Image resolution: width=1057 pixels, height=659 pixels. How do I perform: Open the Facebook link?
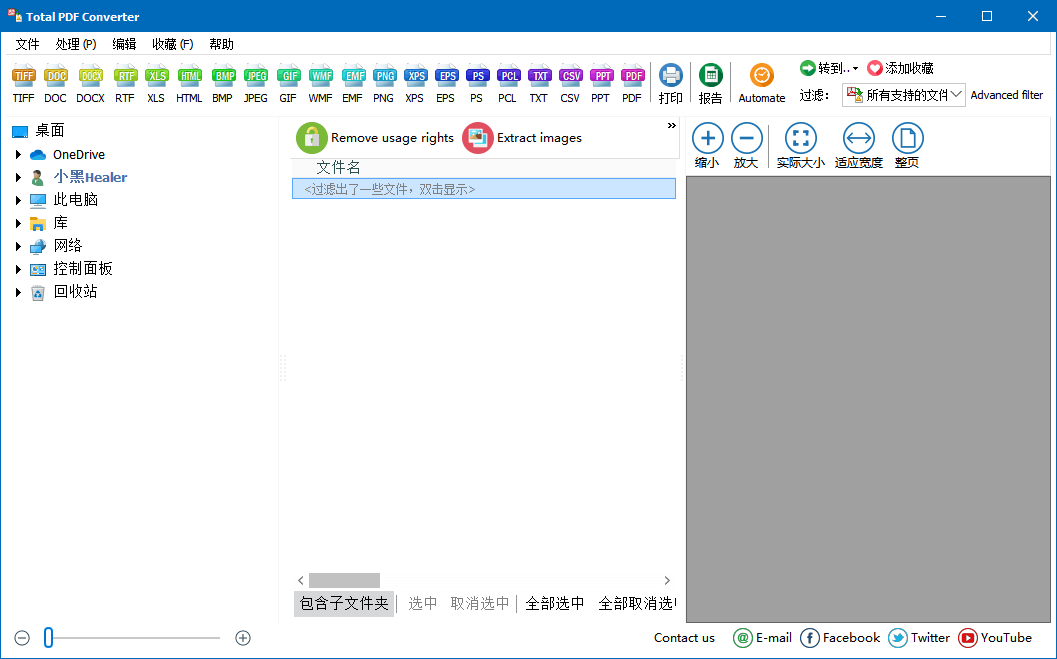pyautogui.click(x=839, y=638)
